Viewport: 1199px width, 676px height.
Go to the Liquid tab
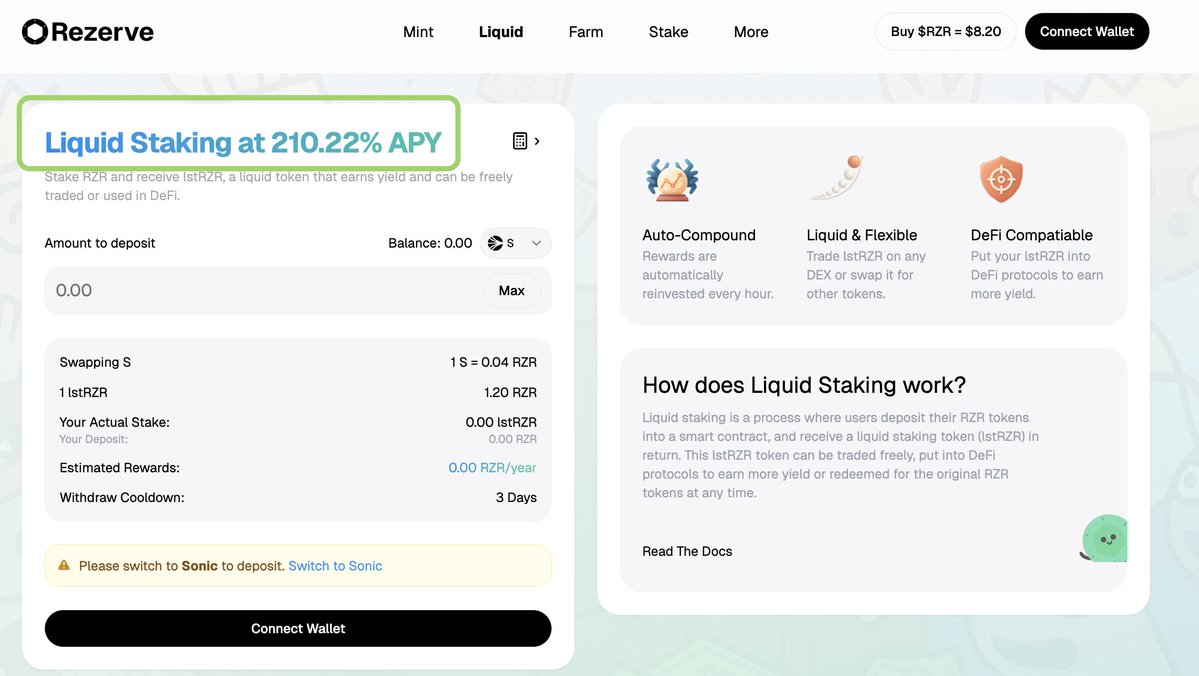[x=501, y=31]
